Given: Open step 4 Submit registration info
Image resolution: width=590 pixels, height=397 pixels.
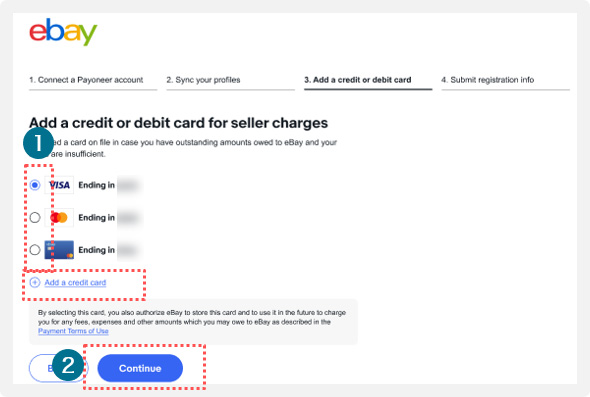Looking at the screenshot, I should [x=488, y=80].
